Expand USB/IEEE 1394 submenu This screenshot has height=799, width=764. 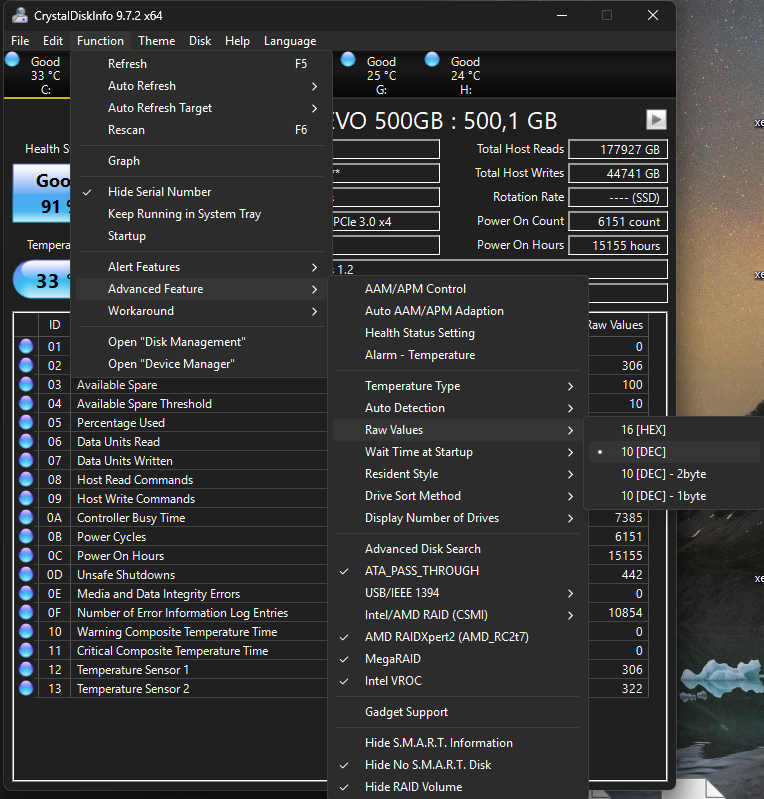pos(457,593)
